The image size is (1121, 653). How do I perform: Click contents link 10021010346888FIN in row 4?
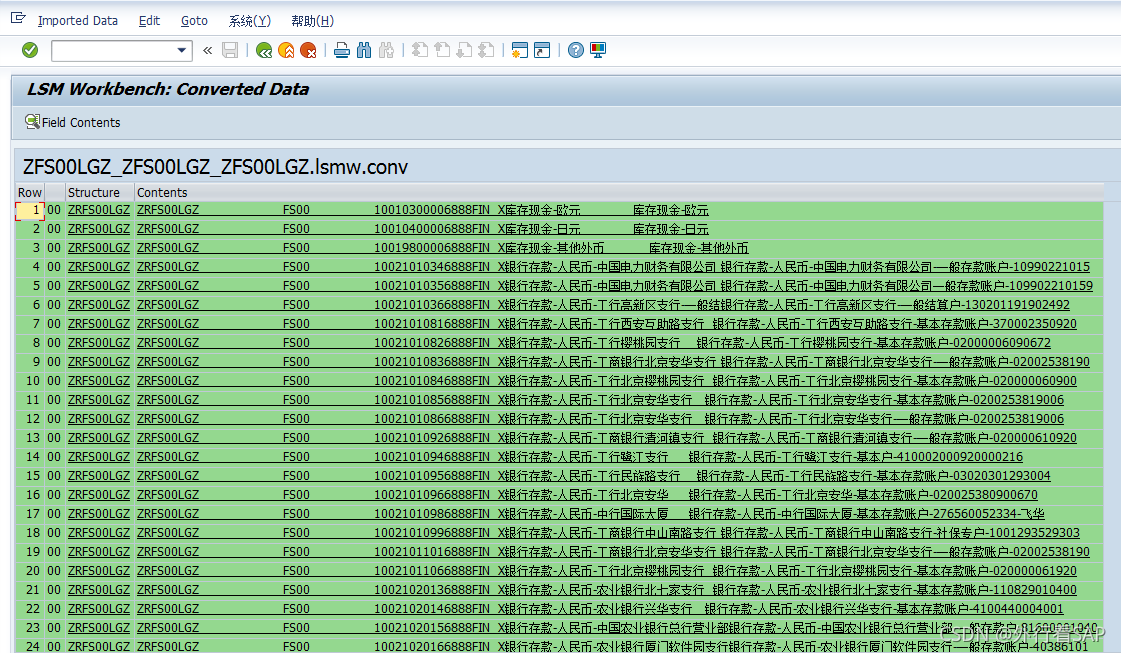432,267
